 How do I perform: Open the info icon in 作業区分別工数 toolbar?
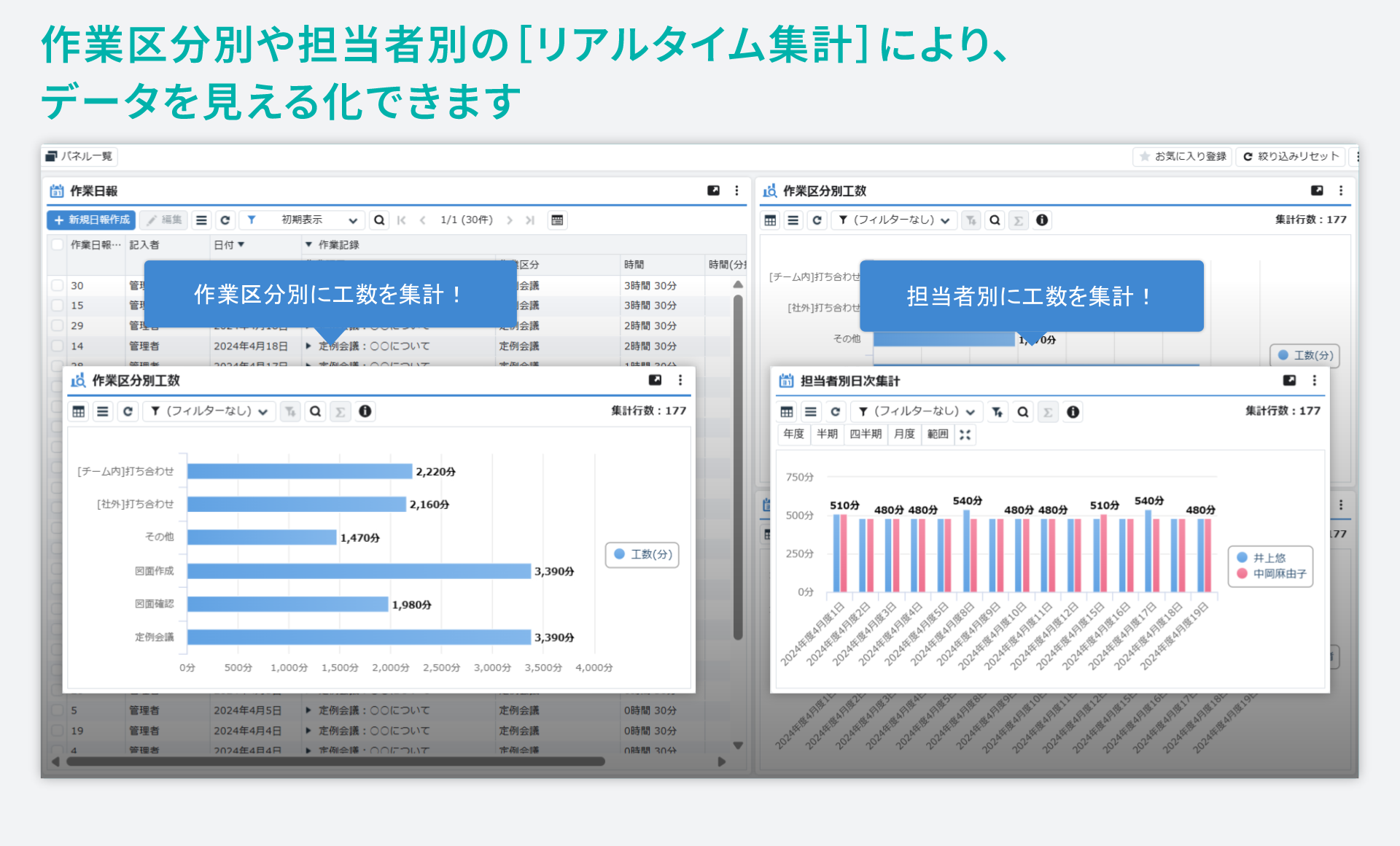(365, 411)
